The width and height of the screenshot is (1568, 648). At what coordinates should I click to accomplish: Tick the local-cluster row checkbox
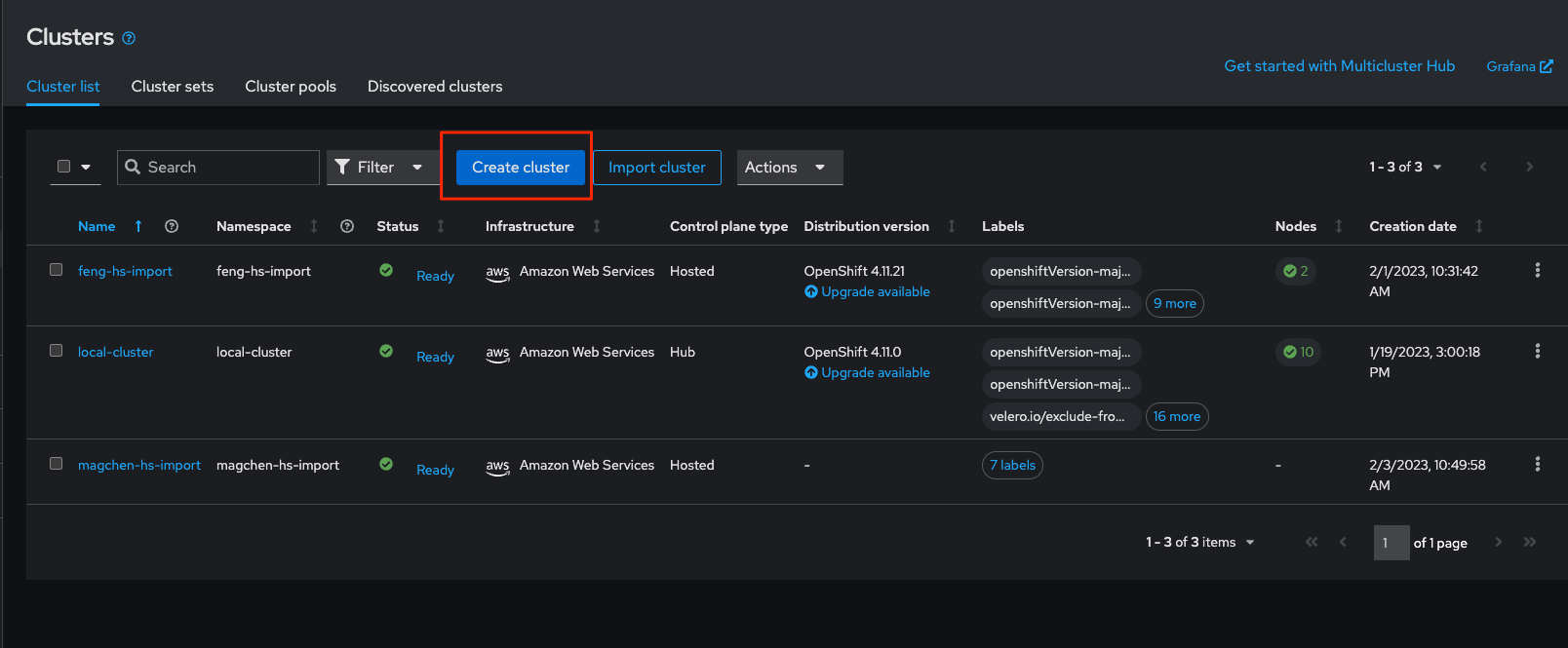57,351
